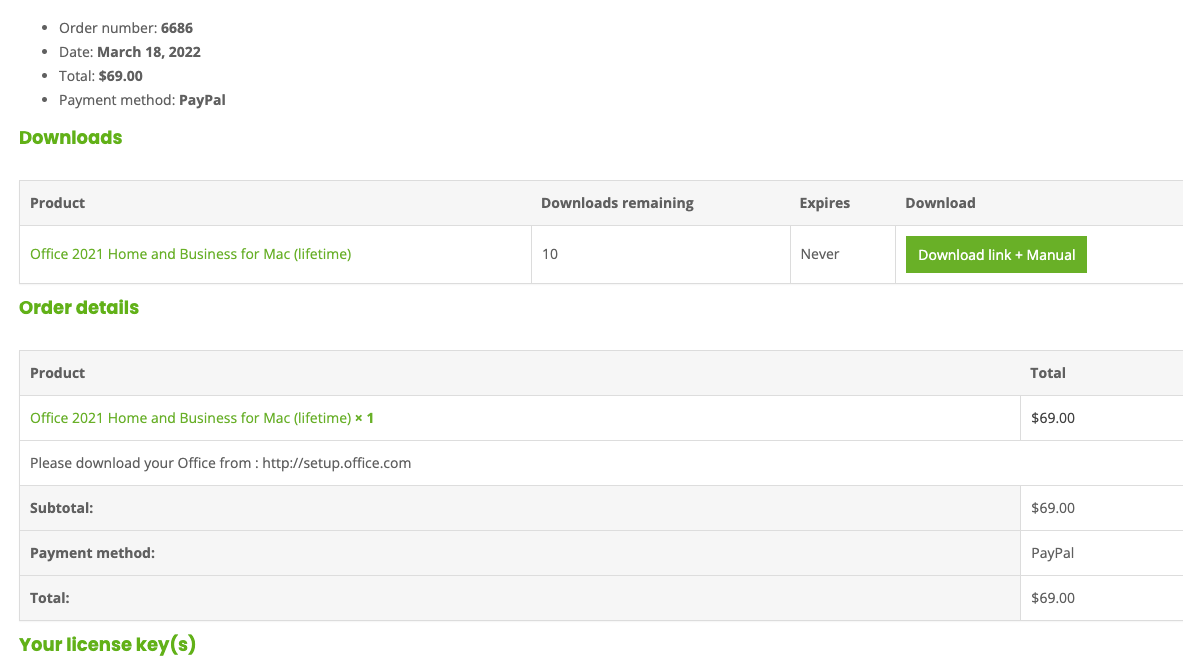
Task: Click the Your license key(s) heading
Action: (x=107, y=645)
